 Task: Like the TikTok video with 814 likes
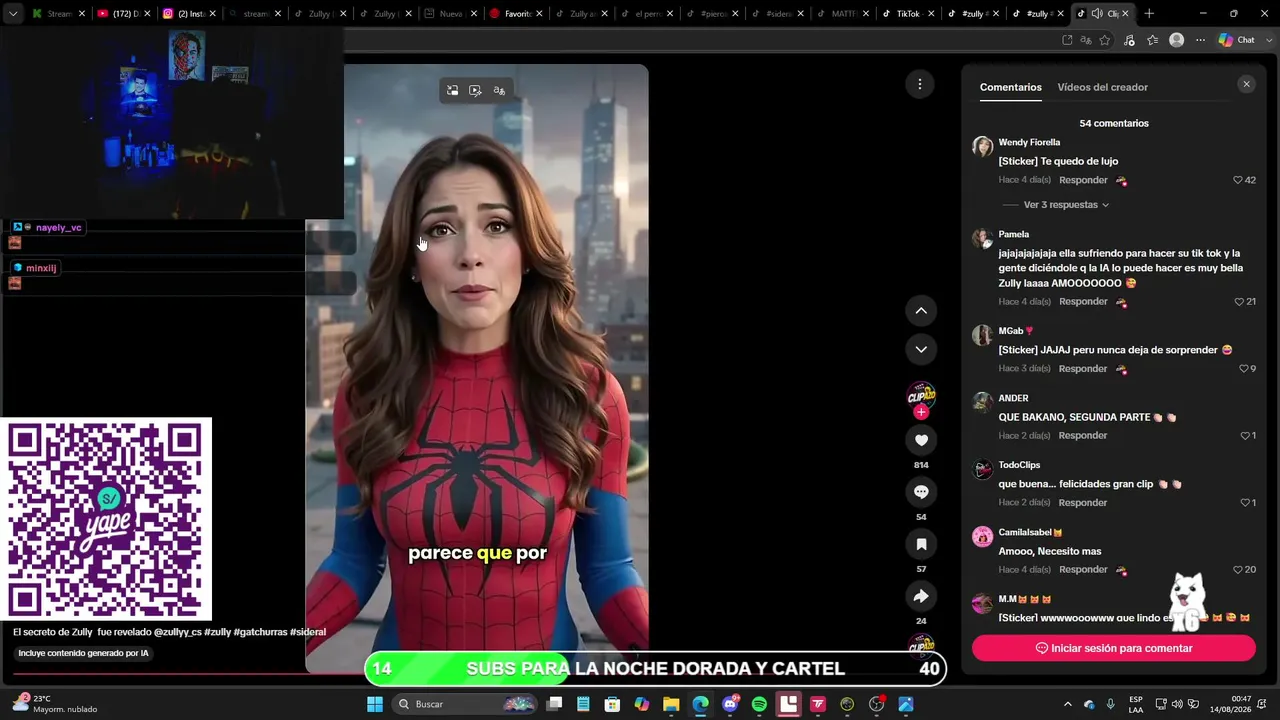tap(921, 440)
